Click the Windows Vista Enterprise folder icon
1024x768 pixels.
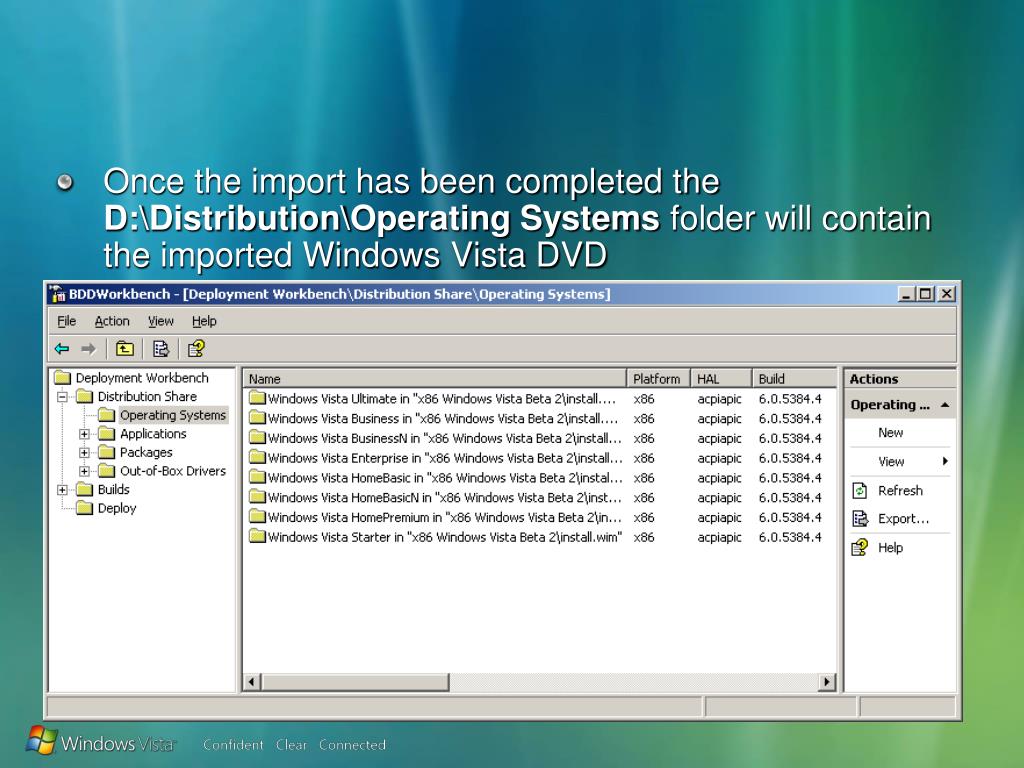(257, 458)
